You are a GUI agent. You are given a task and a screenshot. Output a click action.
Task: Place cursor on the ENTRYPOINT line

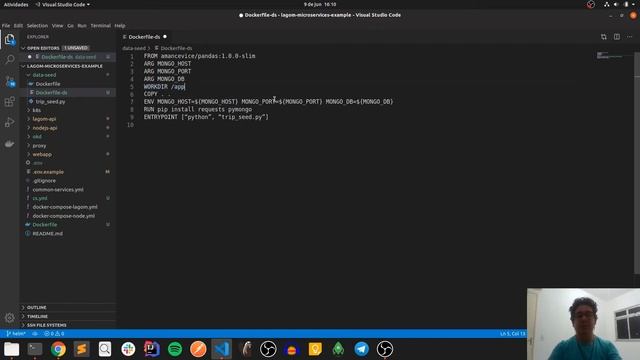(206, 117)
